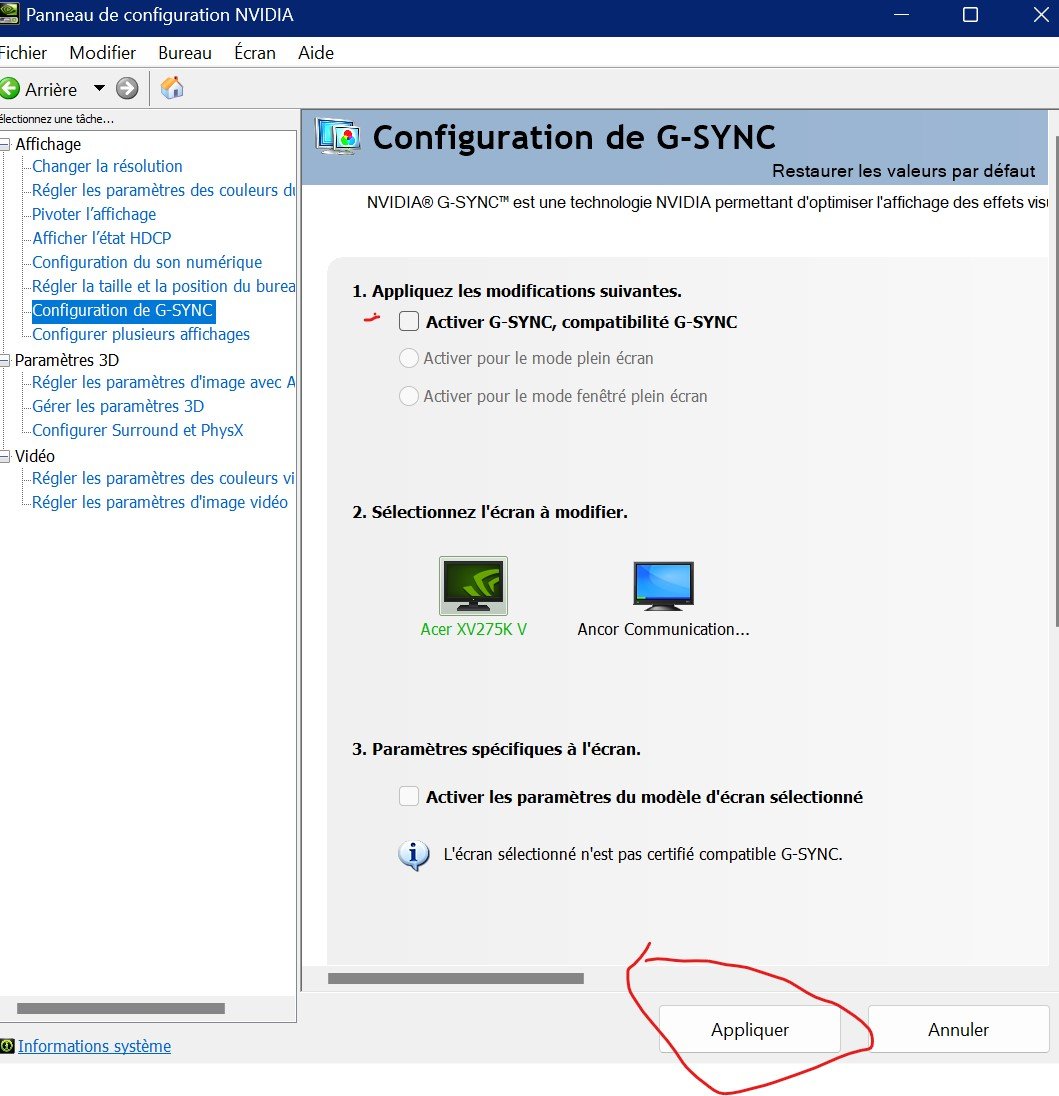The height and width of the screenshot is (1096, 1059).
Task: Open Régler la taille et la position du bureau
Action: [x=164, y=286]
